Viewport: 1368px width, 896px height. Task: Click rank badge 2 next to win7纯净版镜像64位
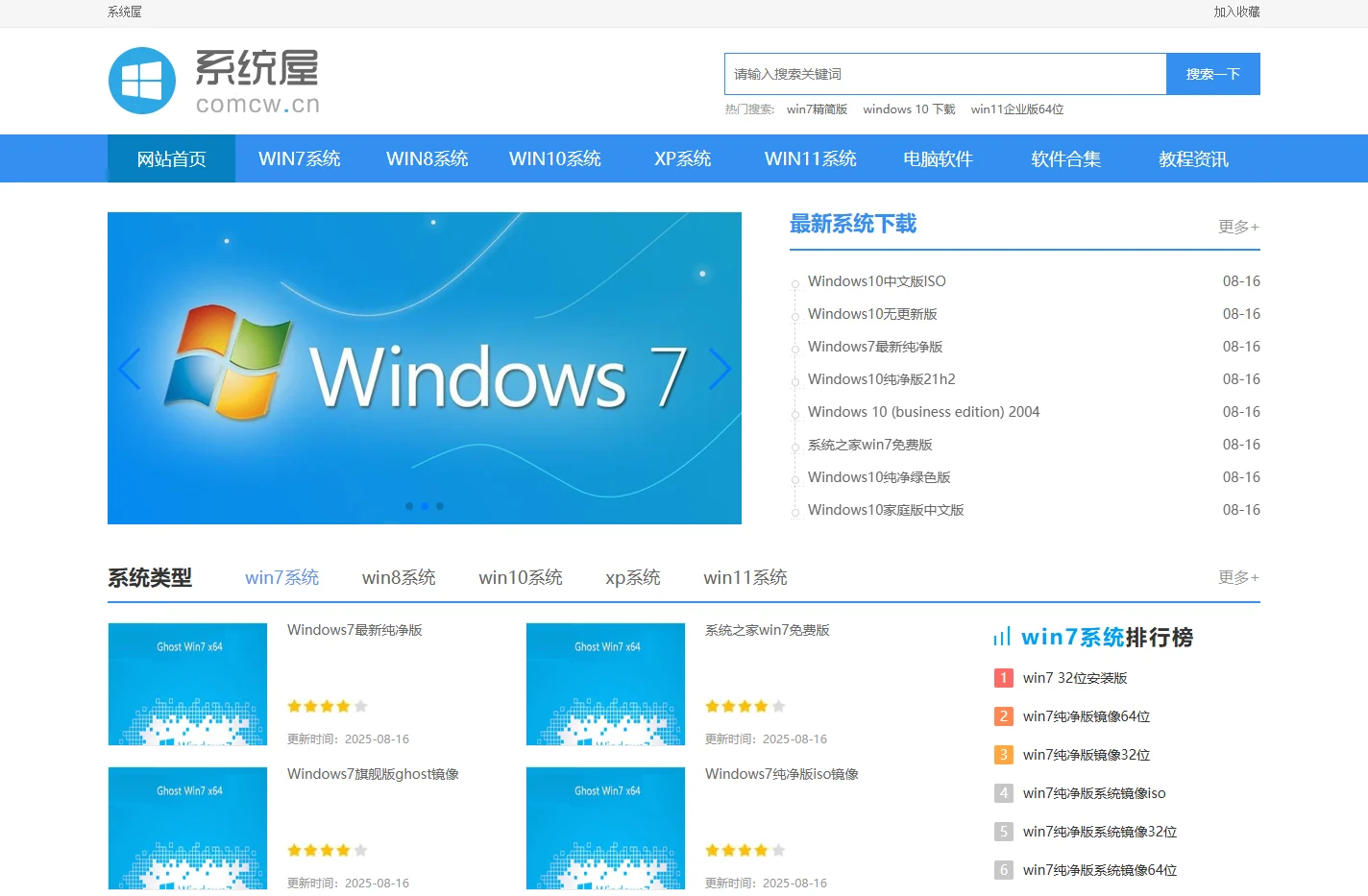(1004, 716)
